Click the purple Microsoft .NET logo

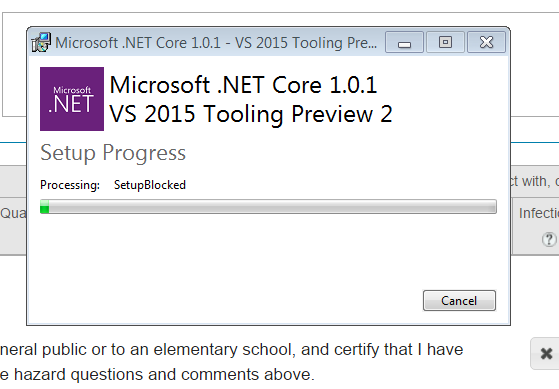pos(72,99)
